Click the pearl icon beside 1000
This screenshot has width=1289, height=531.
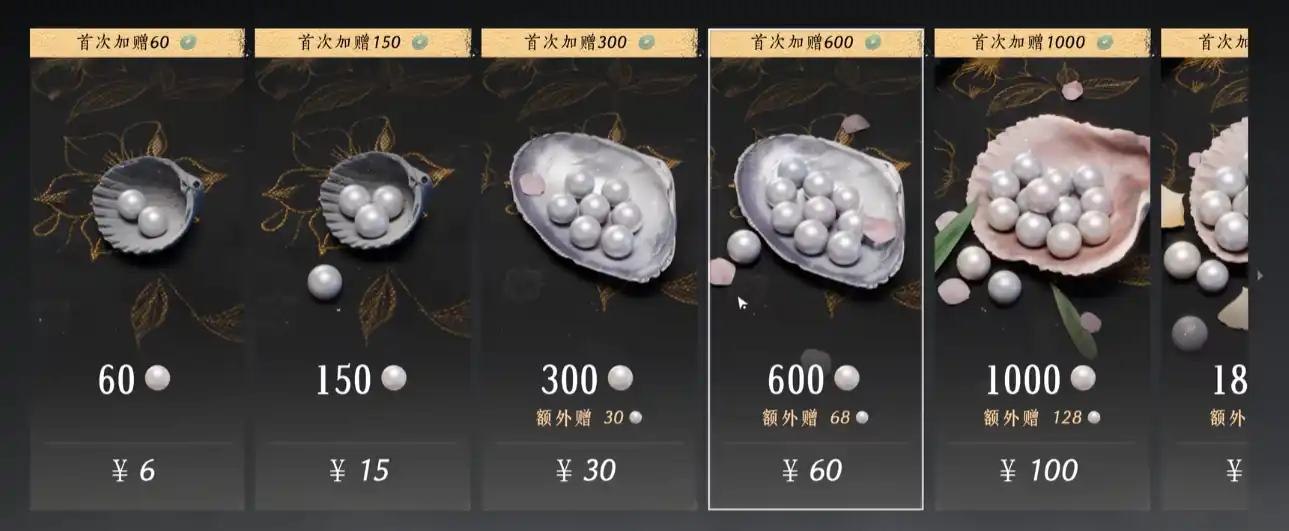[1082, 378]
